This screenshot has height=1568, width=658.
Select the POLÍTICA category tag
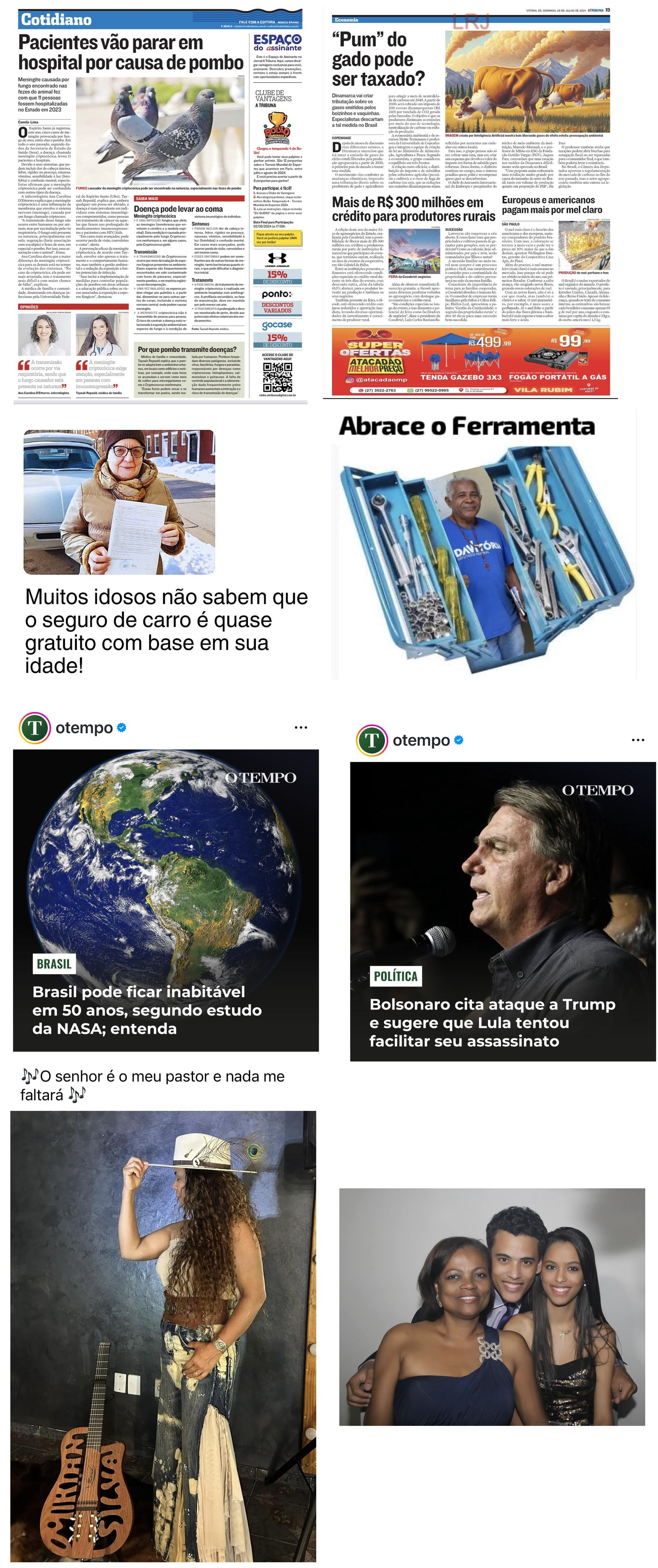[x=396, y=976]
